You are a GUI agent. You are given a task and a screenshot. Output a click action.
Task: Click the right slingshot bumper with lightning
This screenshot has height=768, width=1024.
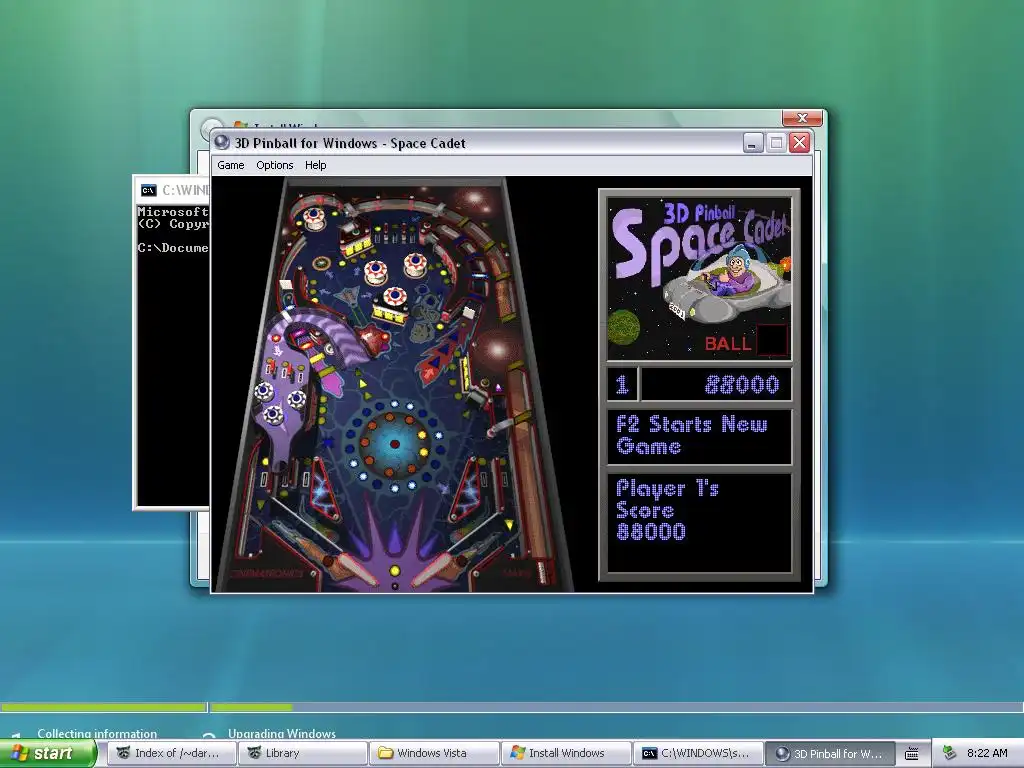click(x=466, y=489)
